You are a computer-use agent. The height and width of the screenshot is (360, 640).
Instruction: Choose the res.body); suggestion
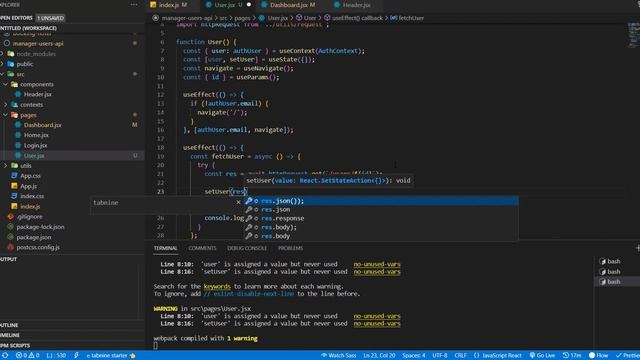point(381,227)
